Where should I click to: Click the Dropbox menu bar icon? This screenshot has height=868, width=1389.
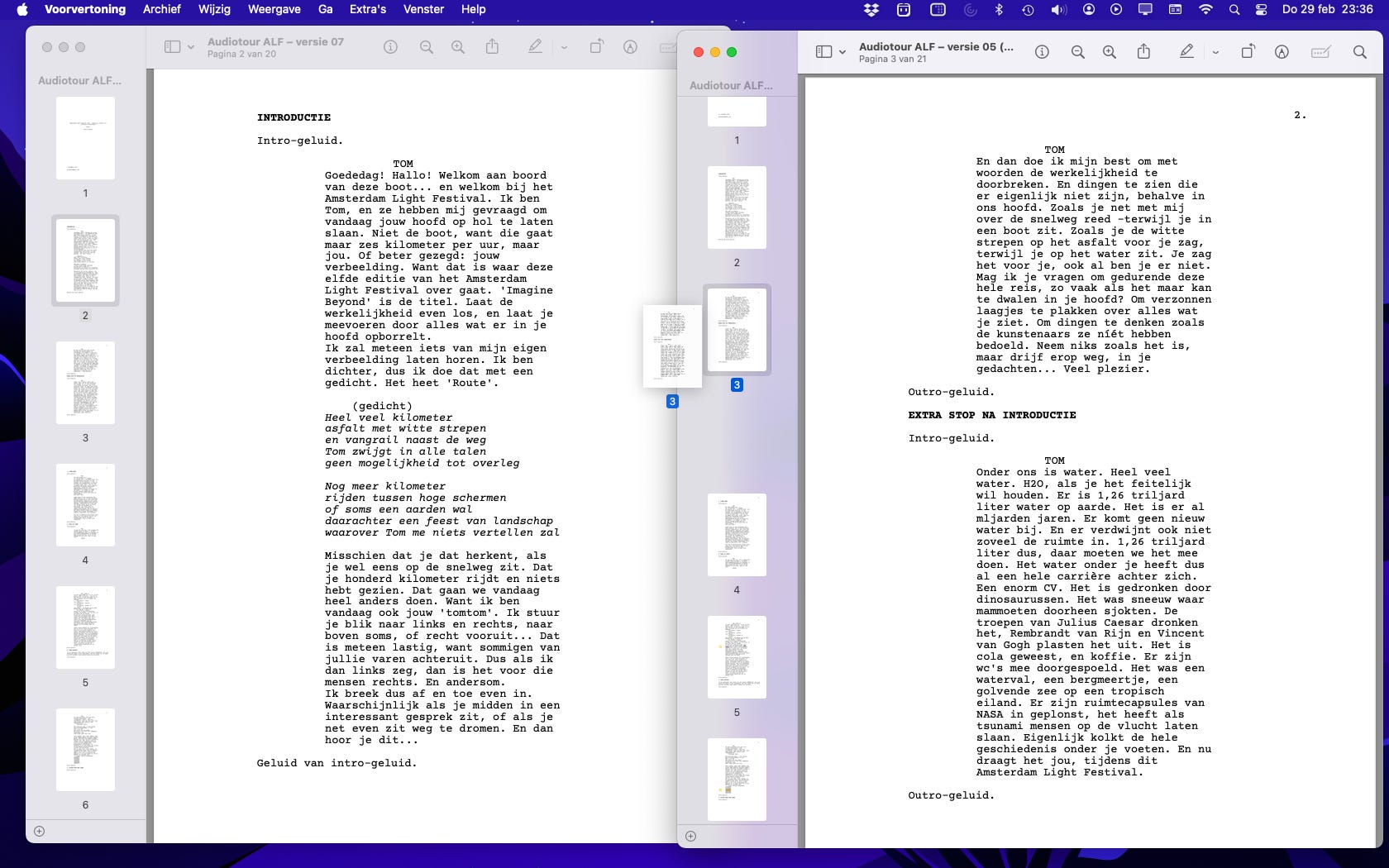tap(871, 9)
